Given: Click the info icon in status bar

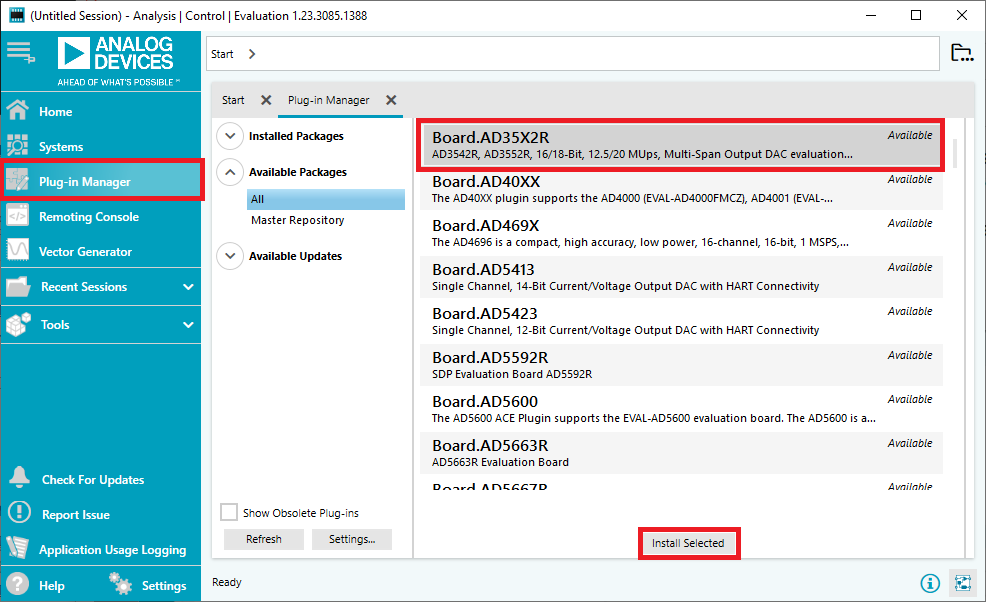Looking at the screenshot, I should pos(930,583).
